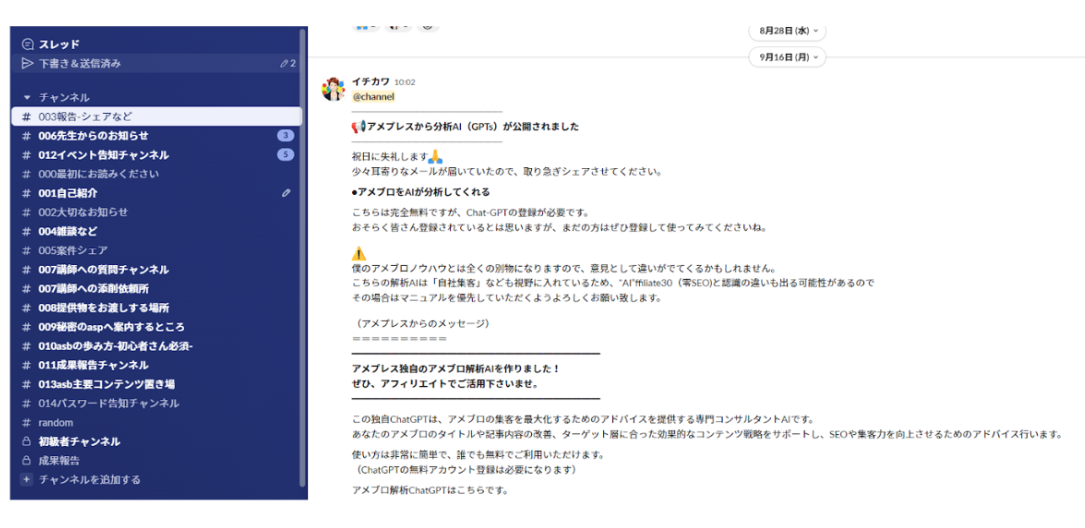This screenshot has width=1085, height=528.
Task: Click the warning sign emoji
Action: pos(358,253)
